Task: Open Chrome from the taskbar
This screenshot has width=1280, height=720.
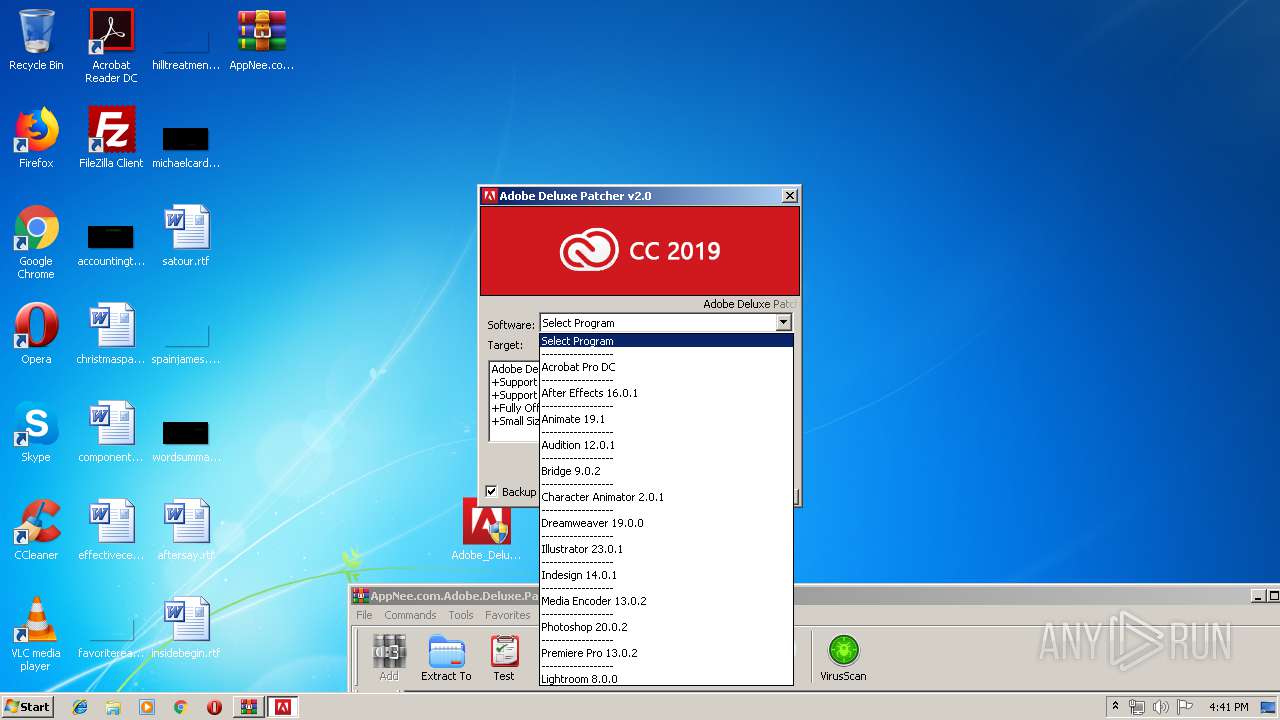Action: click(180, 707)
